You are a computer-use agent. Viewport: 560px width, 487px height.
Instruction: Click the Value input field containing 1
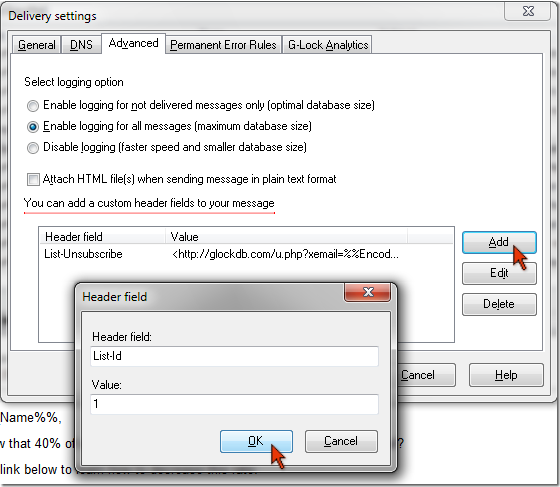(x=234, y=405)
